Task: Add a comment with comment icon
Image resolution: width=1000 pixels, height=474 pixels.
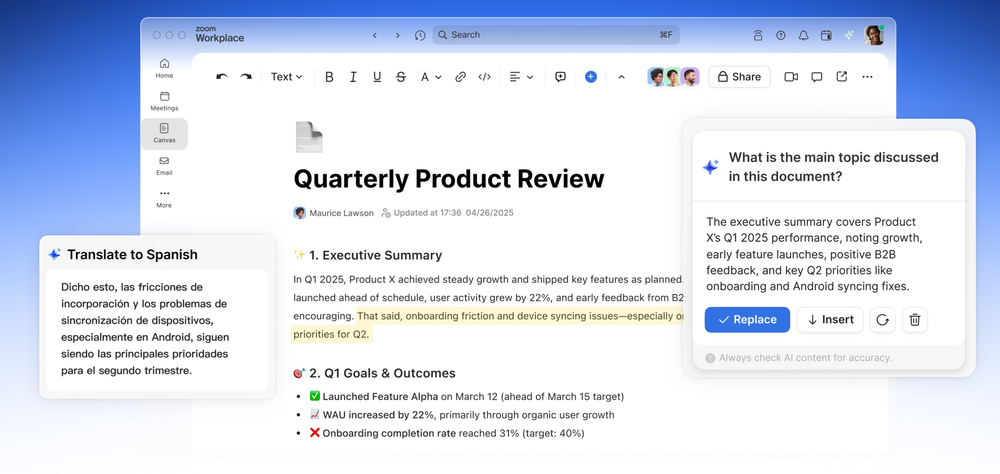Action: click(560, 77)
